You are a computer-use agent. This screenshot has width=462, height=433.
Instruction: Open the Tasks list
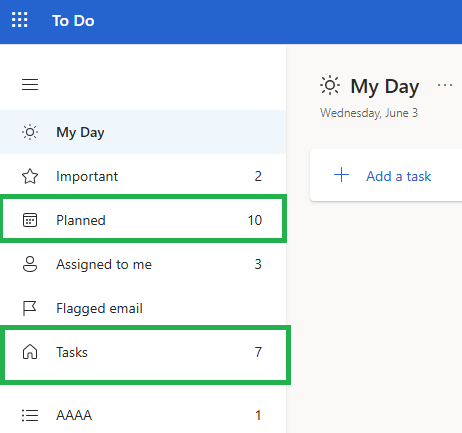click(x=143, y=352)
